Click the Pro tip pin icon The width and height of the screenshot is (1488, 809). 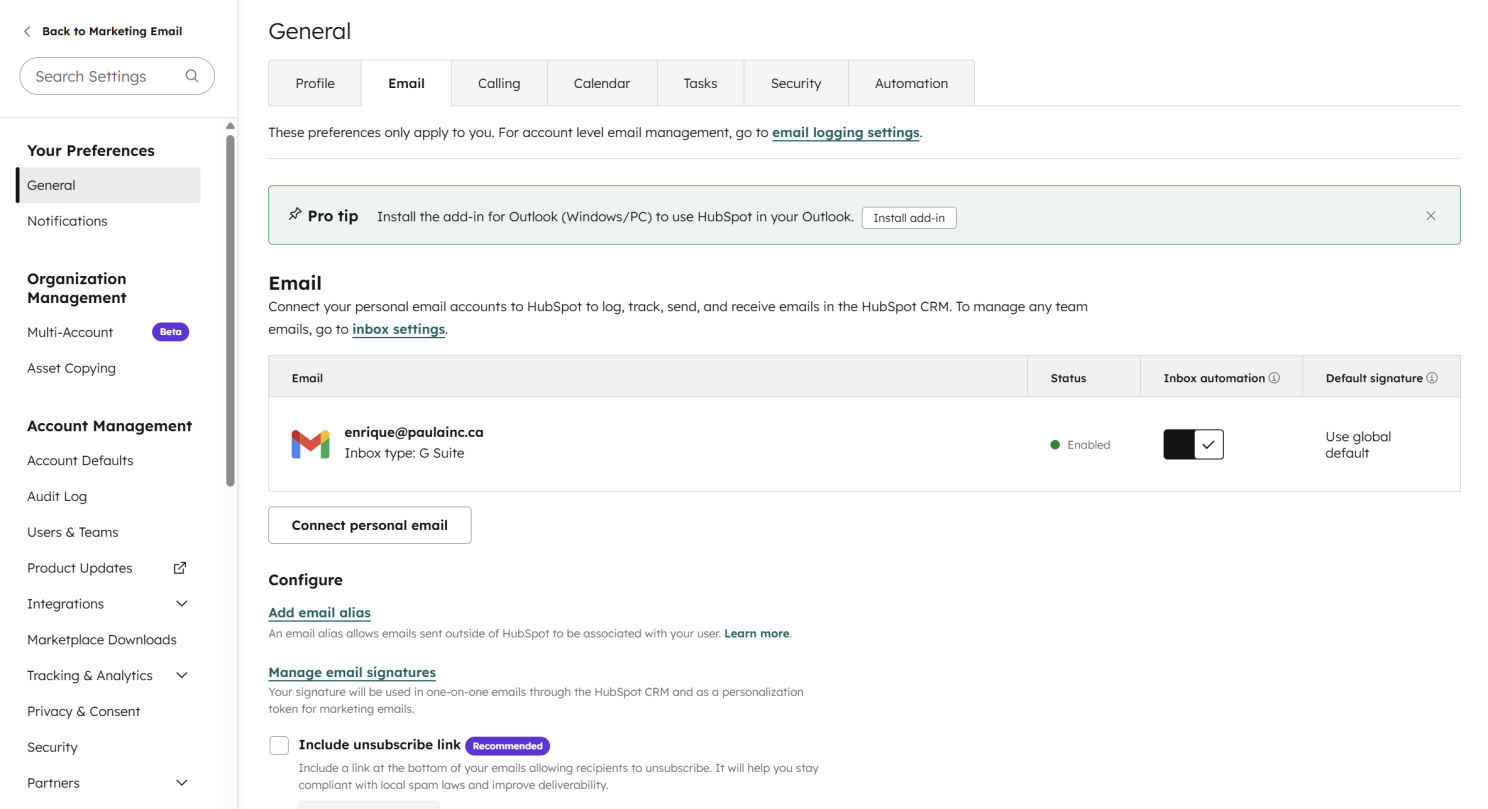pyautogui.click(x=295, y=215)
